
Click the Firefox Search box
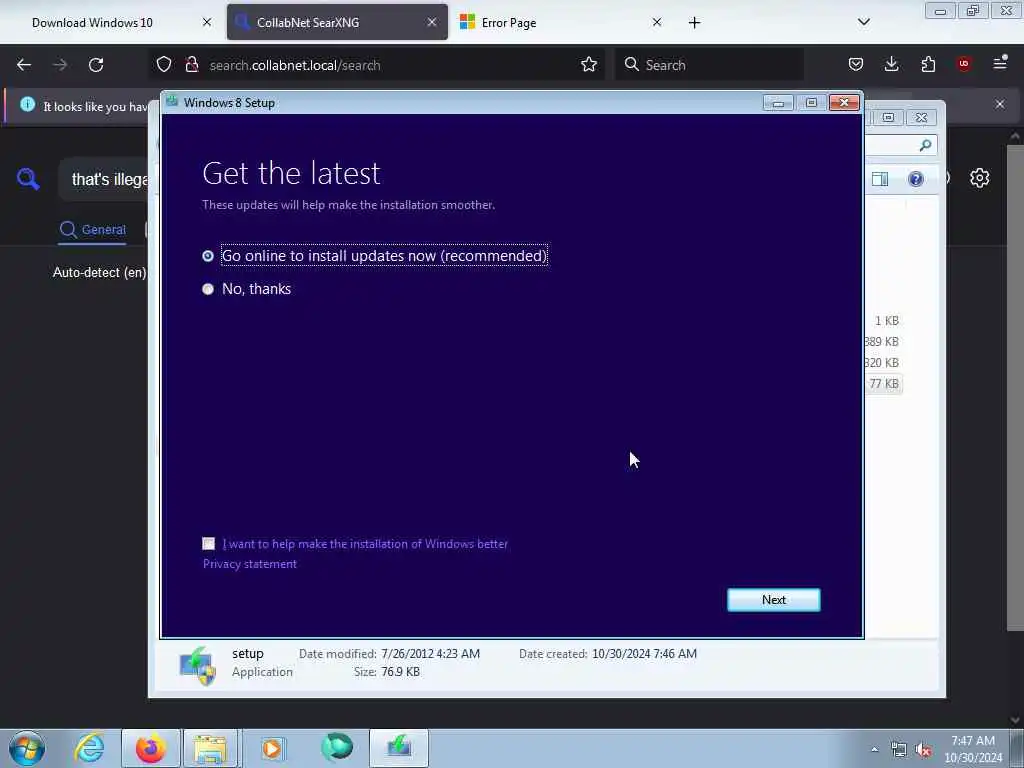tap(710, 65)
